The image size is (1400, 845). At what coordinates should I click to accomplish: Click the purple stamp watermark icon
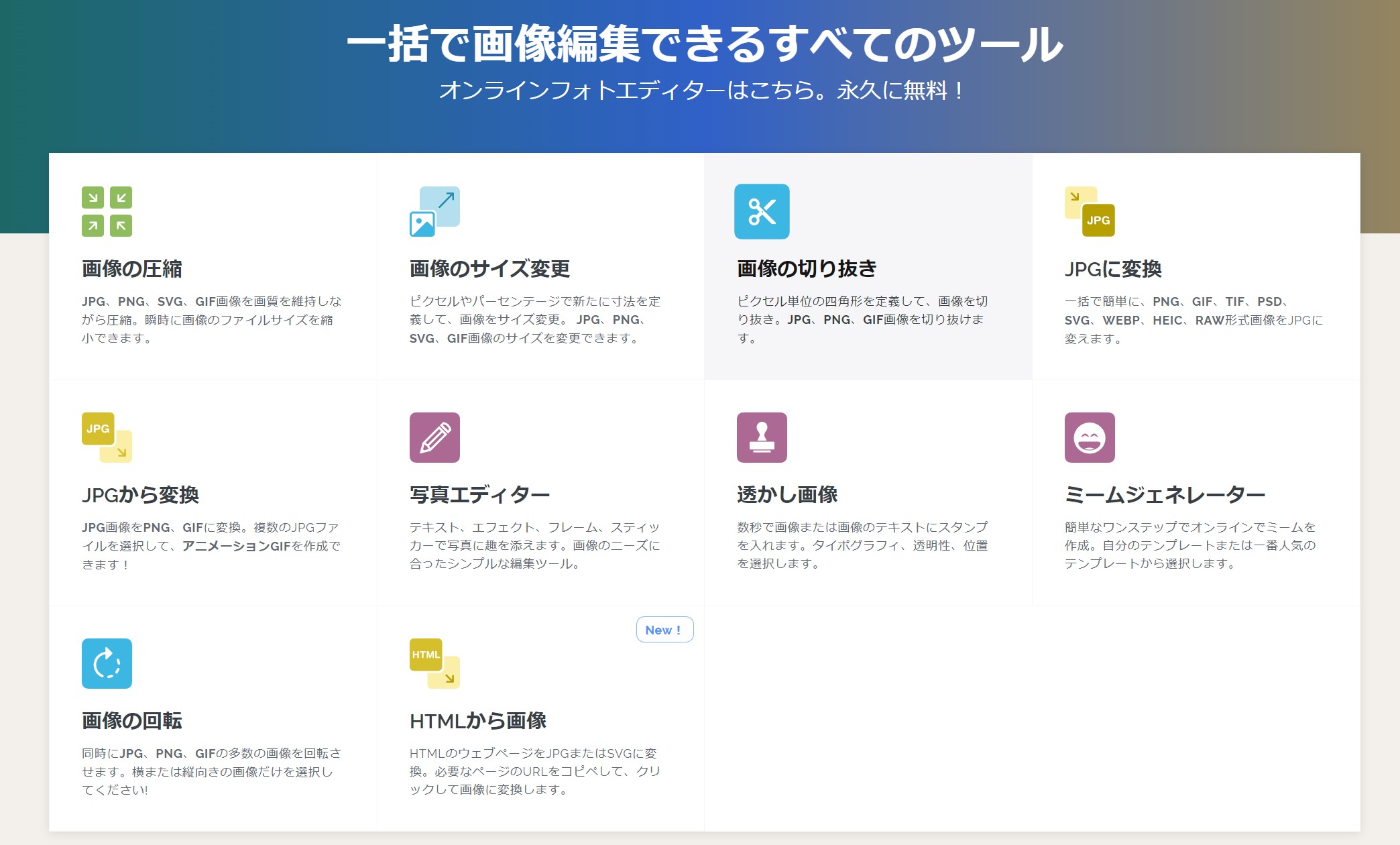pos(762,437)
